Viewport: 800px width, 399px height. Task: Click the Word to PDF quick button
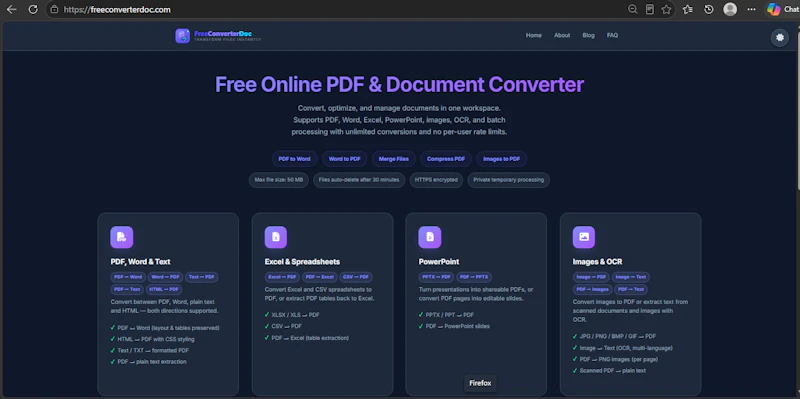point(344,159)
